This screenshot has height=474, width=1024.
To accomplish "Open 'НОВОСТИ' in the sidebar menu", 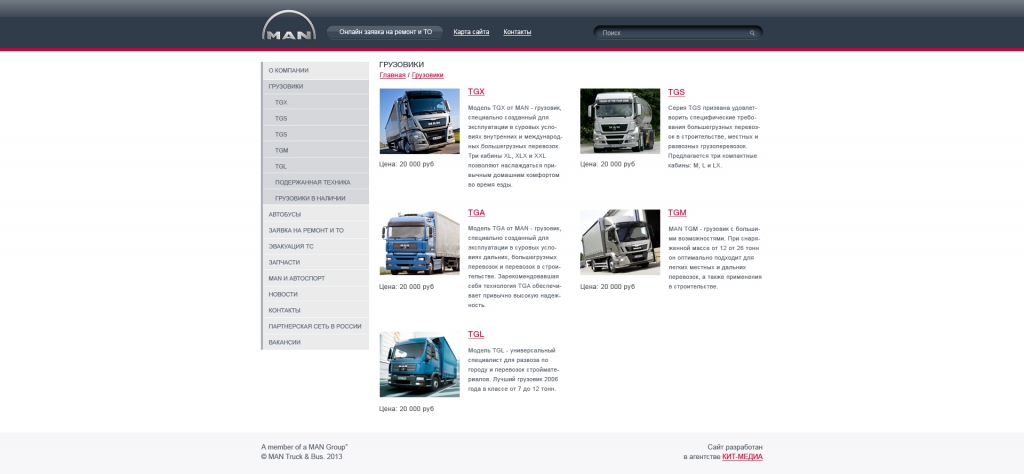I will pos(315,294).
